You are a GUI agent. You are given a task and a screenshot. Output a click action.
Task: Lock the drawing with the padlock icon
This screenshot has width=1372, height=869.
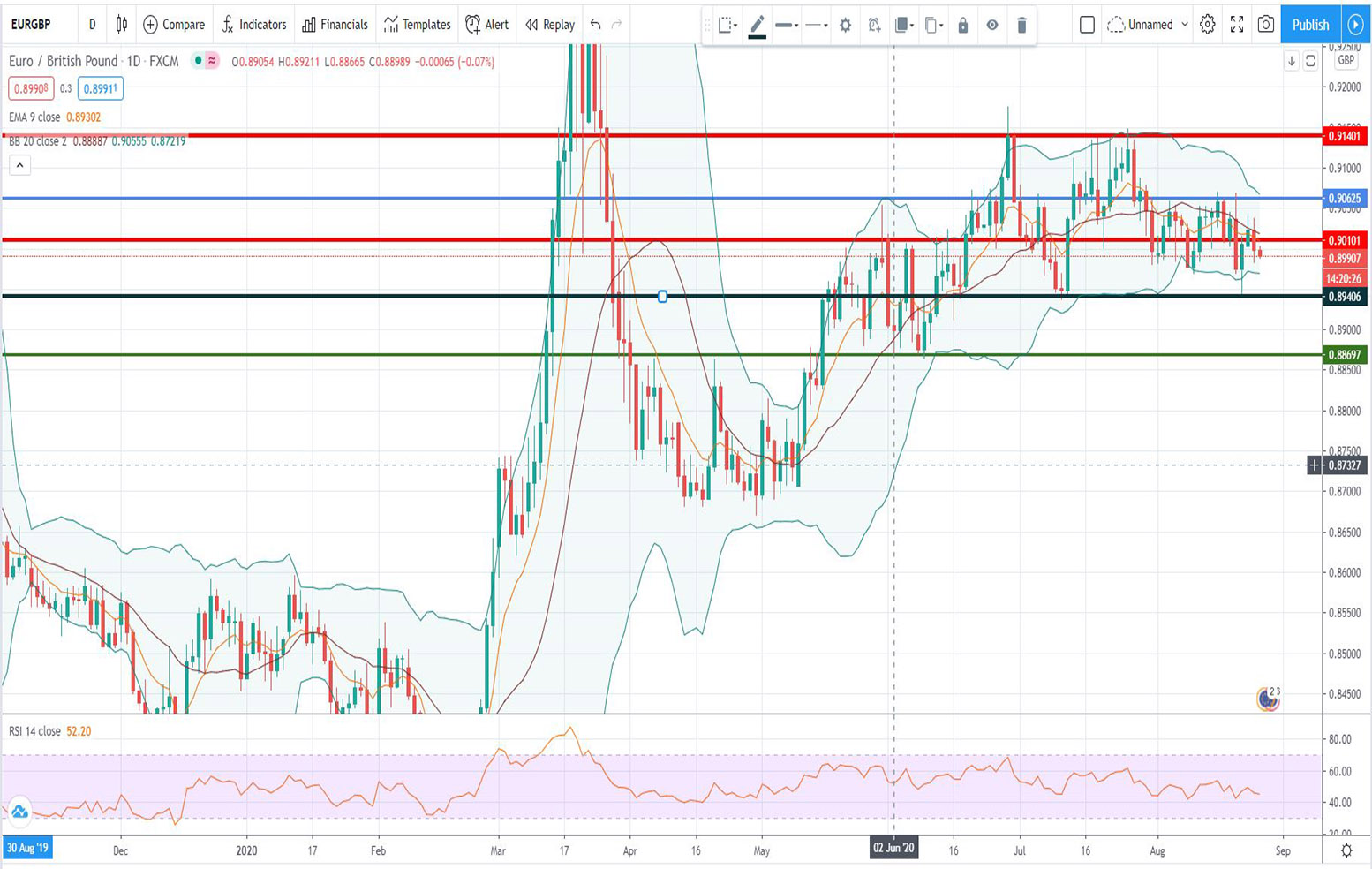pos(963,26)
